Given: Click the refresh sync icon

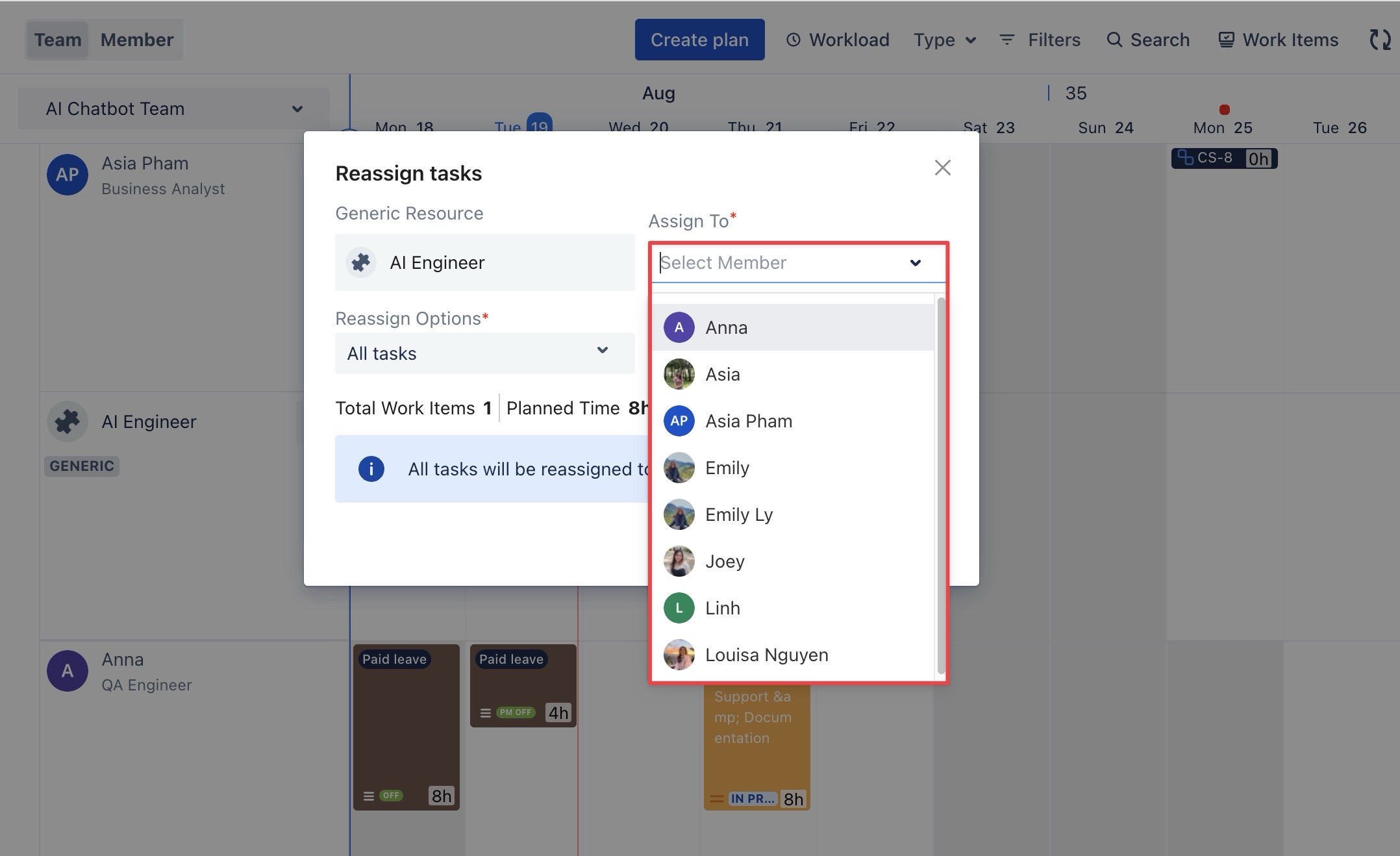Looking at the screenshot, I should (x=1379, y=40).
